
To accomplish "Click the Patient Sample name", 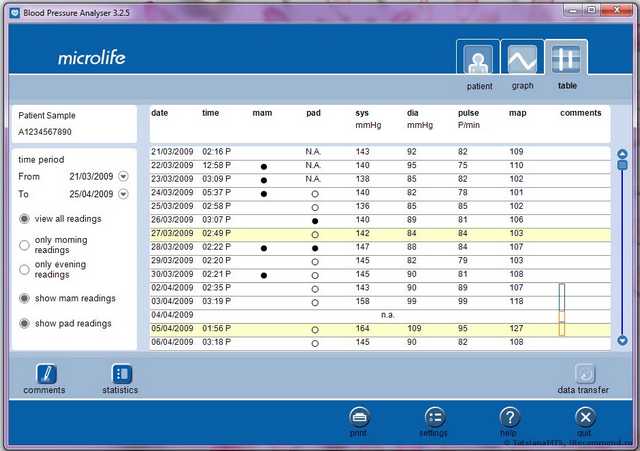I will point(47,116).
